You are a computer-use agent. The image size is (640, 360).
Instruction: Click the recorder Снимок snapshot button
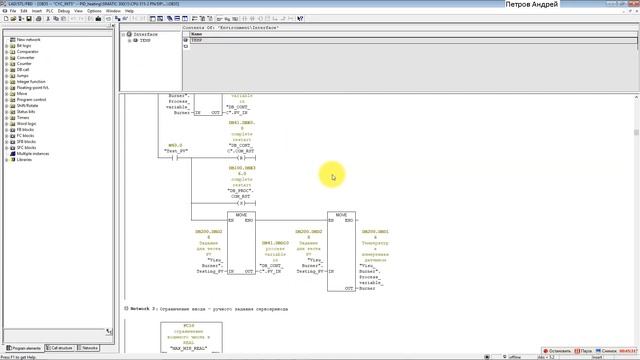tap(606, 351)
